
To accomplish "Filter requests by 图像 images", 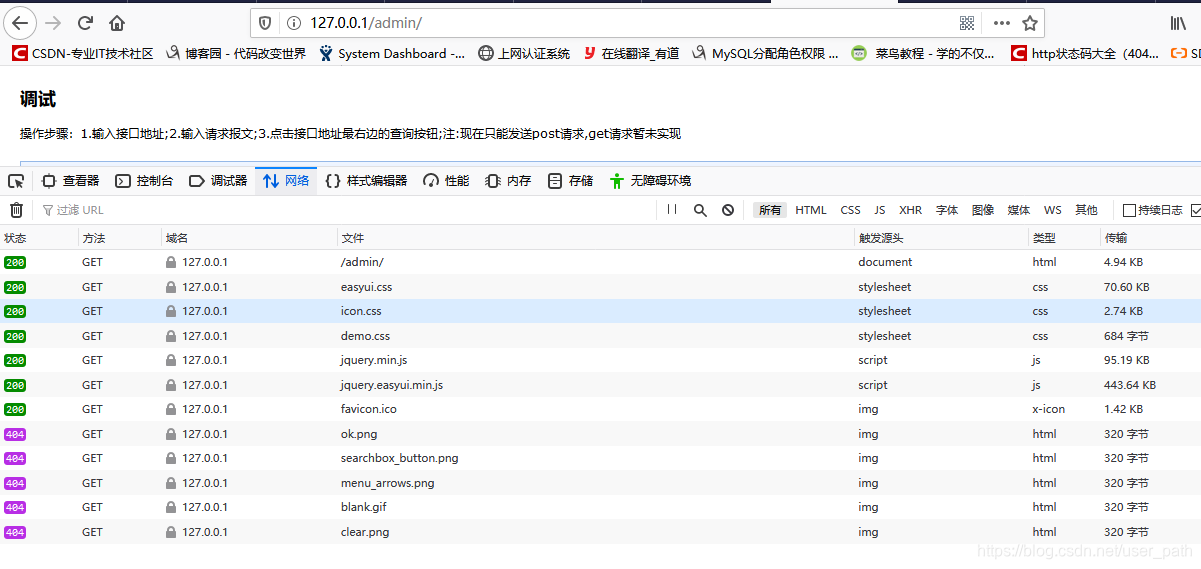I will [x=983, y=210].
